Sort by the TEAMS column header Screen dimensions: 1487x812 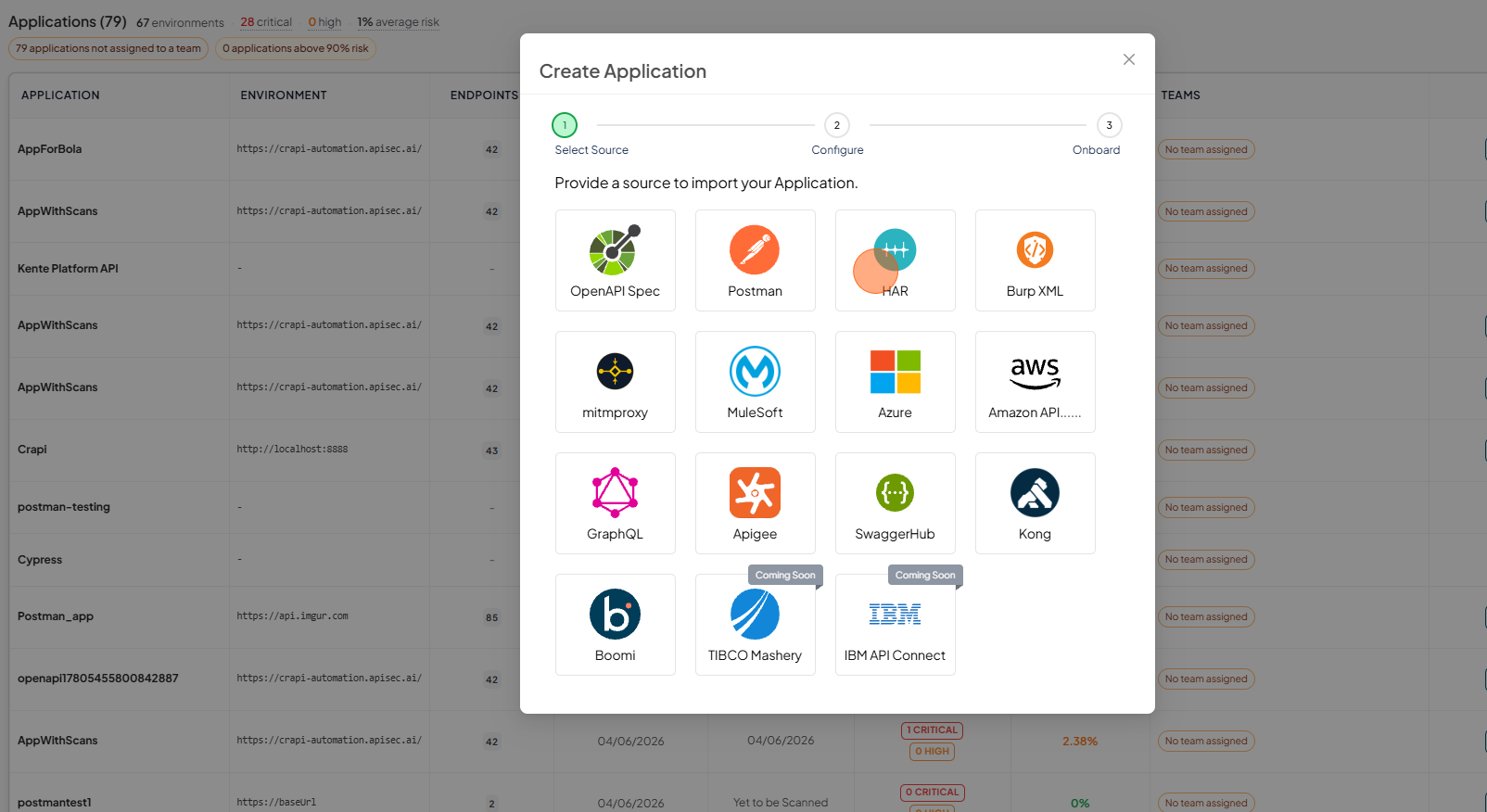point(1180,95)
